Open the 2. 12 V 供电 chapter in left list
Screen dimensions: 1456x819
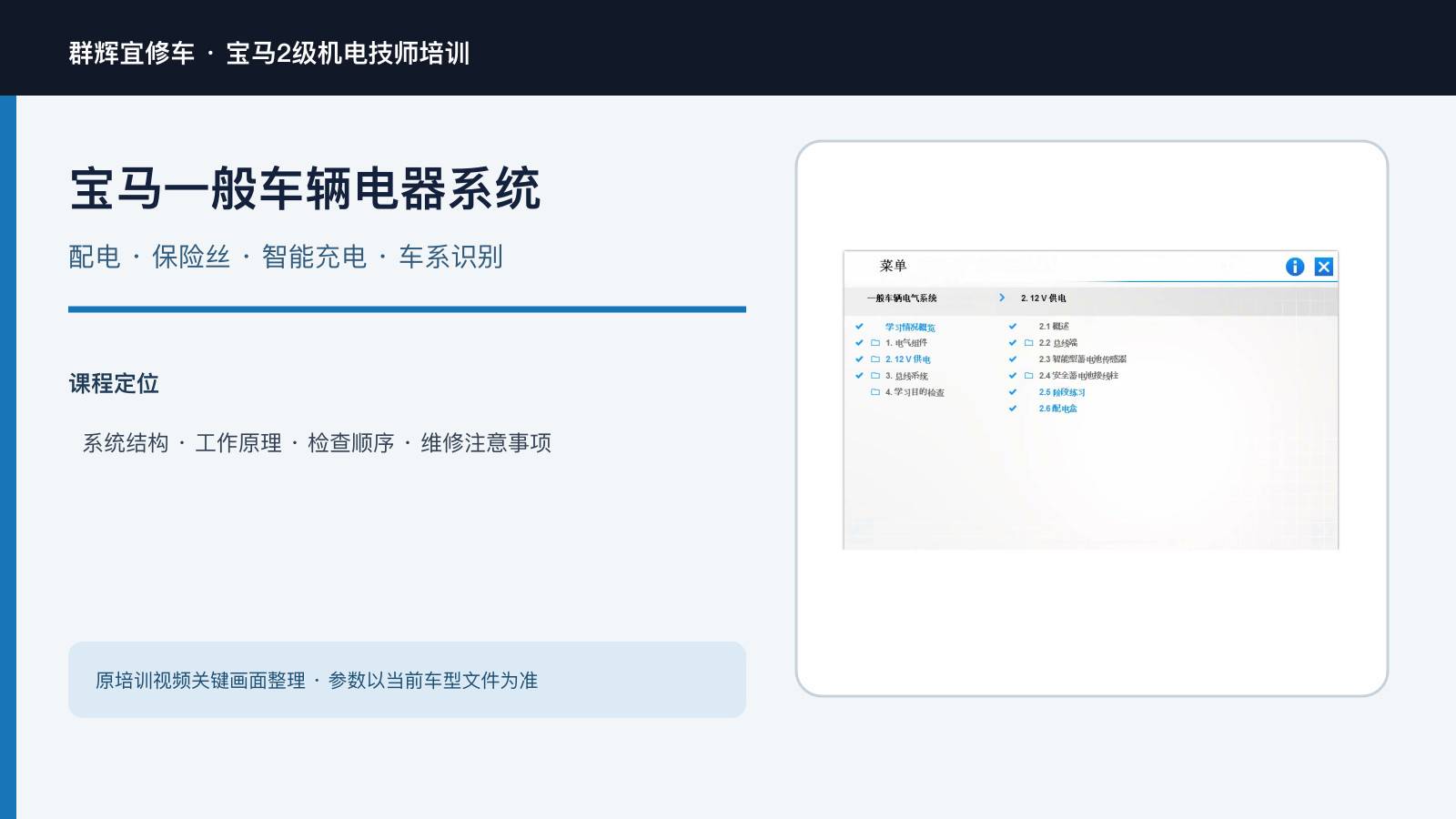(907, 359)
